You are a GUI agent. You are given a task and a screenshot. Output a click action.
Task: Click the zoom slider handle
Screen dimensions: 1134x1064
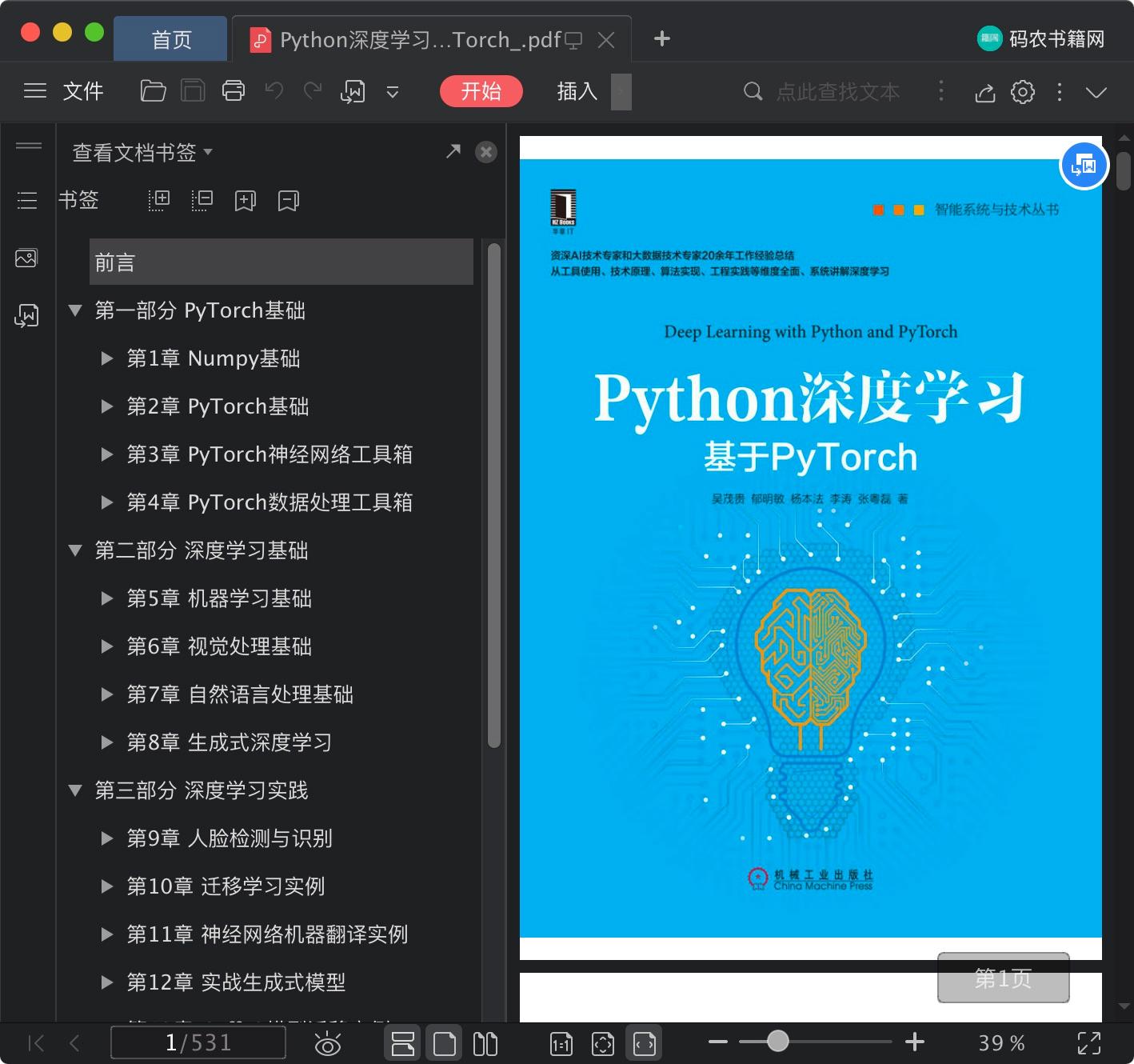click(777, 1041)
